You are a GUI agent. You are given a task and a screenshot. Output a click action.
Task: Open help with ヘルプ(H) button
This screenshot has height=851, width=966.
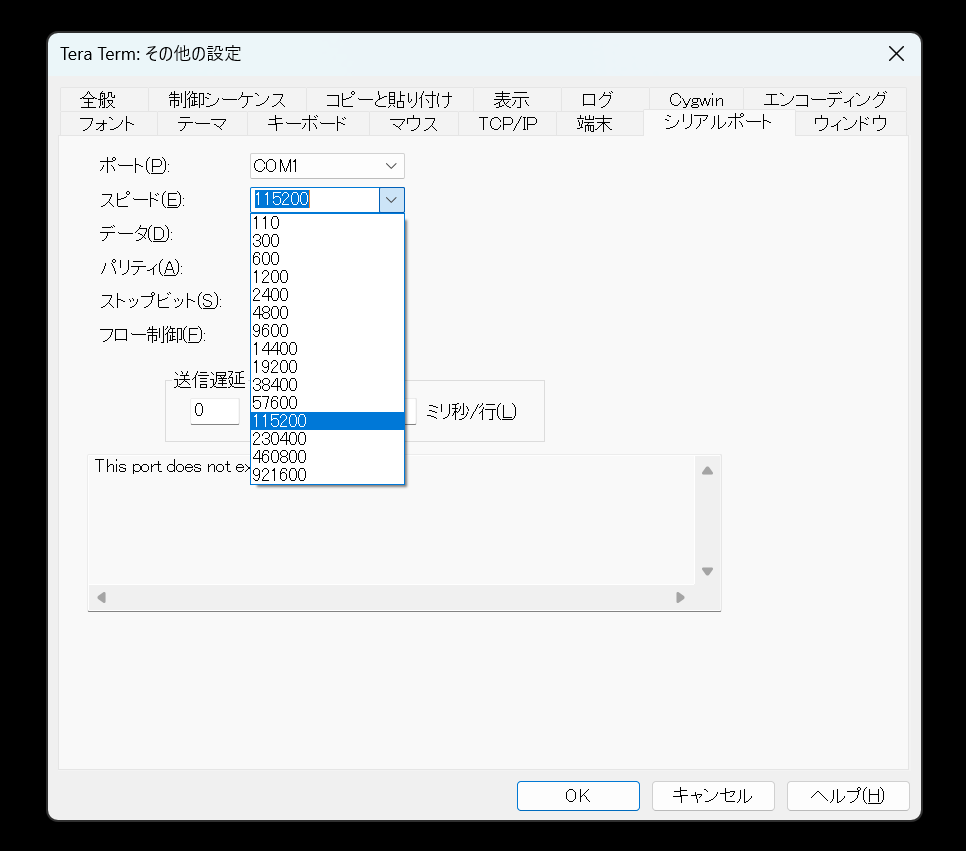click(x=848, y=796)
